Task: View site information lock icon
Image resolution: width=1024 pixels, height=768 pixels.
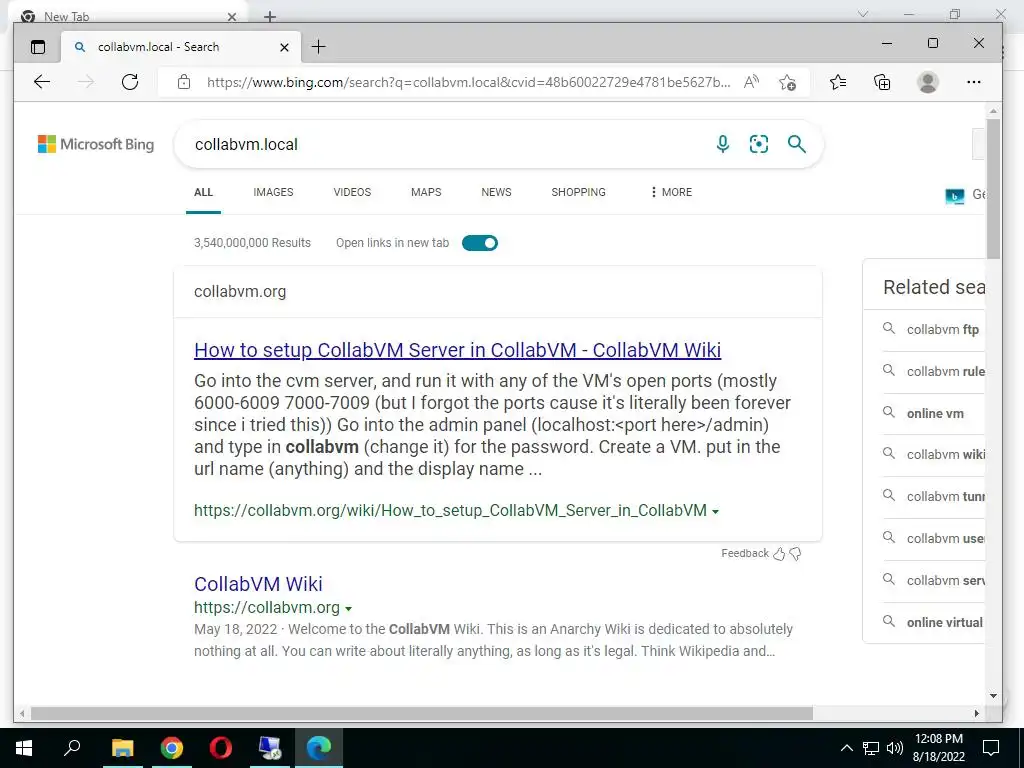Action: pyautogui.click(x=184, y=82)
